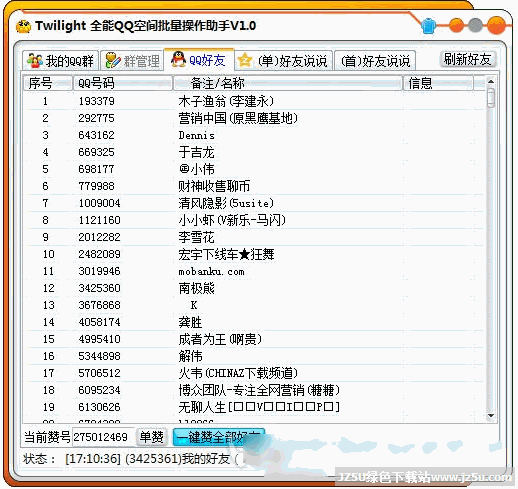
Task: Select the @小伟 row
Action: (x=254, y=169)
